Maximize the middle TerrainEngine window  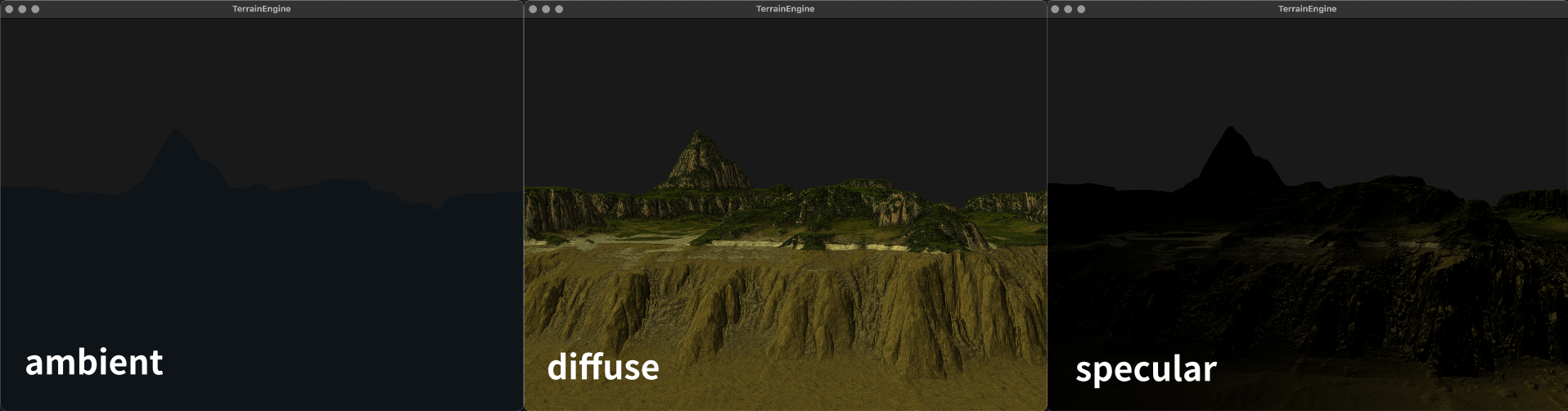(x=559, y=9)
